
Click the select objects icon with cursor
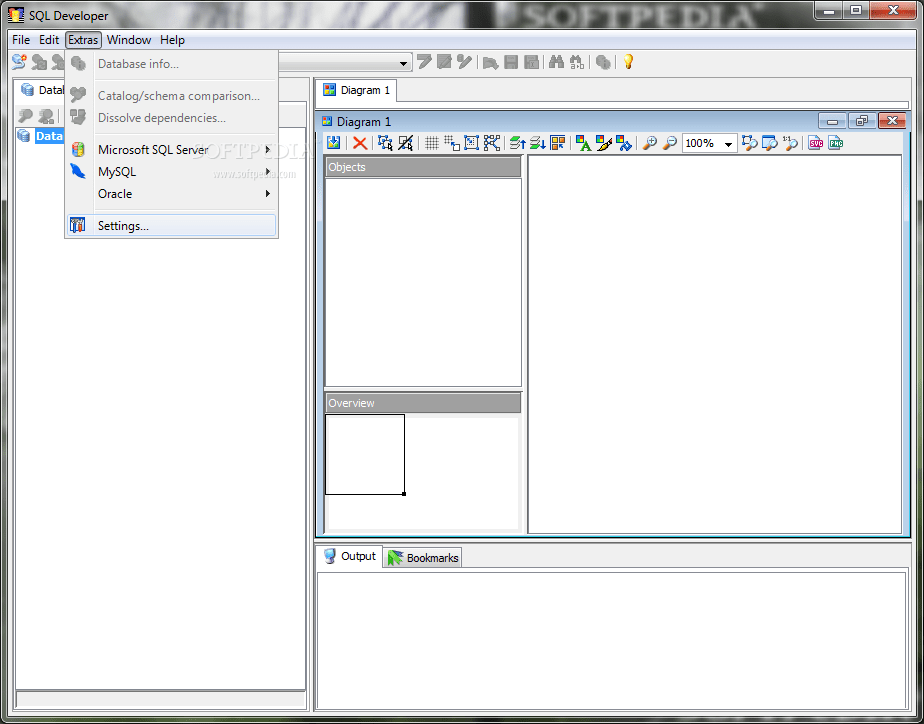(385, 143)
